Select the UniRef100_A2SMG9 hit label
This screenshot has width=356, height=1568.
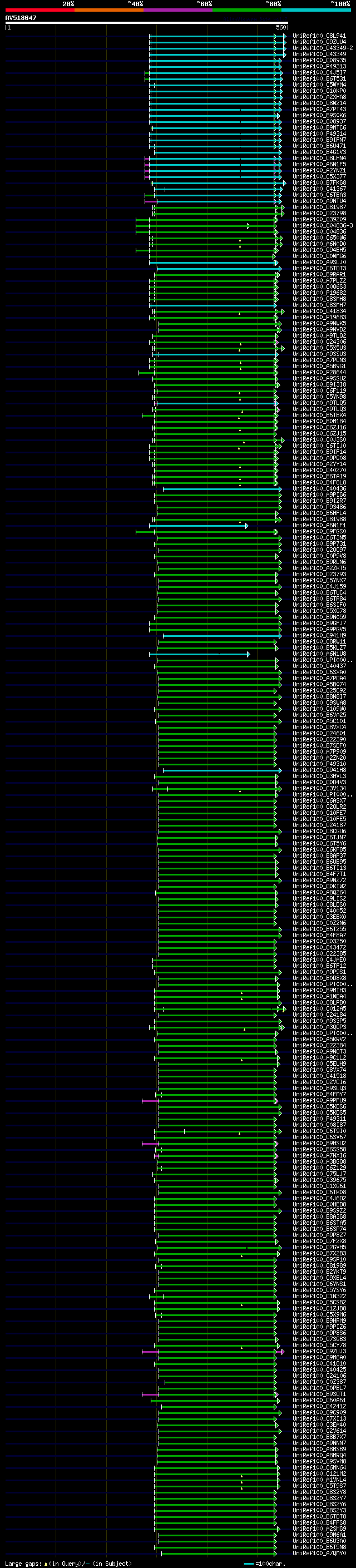(x=319, y=1529)
